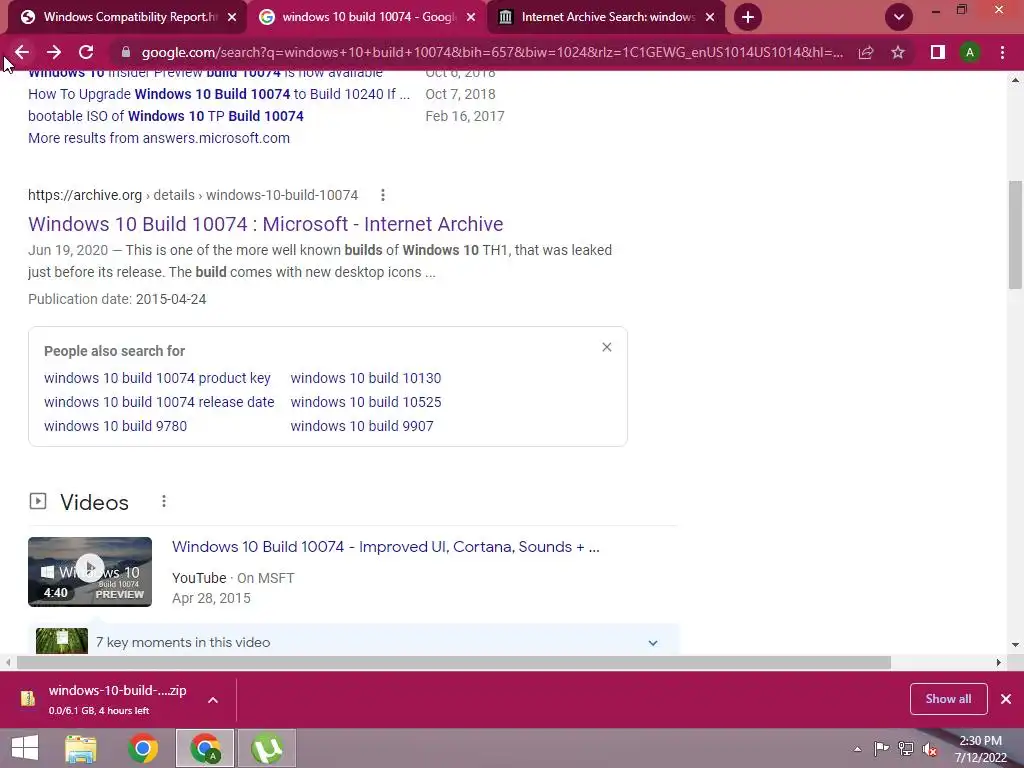Open uTorrent from the taskbar

tap(267, 748)
